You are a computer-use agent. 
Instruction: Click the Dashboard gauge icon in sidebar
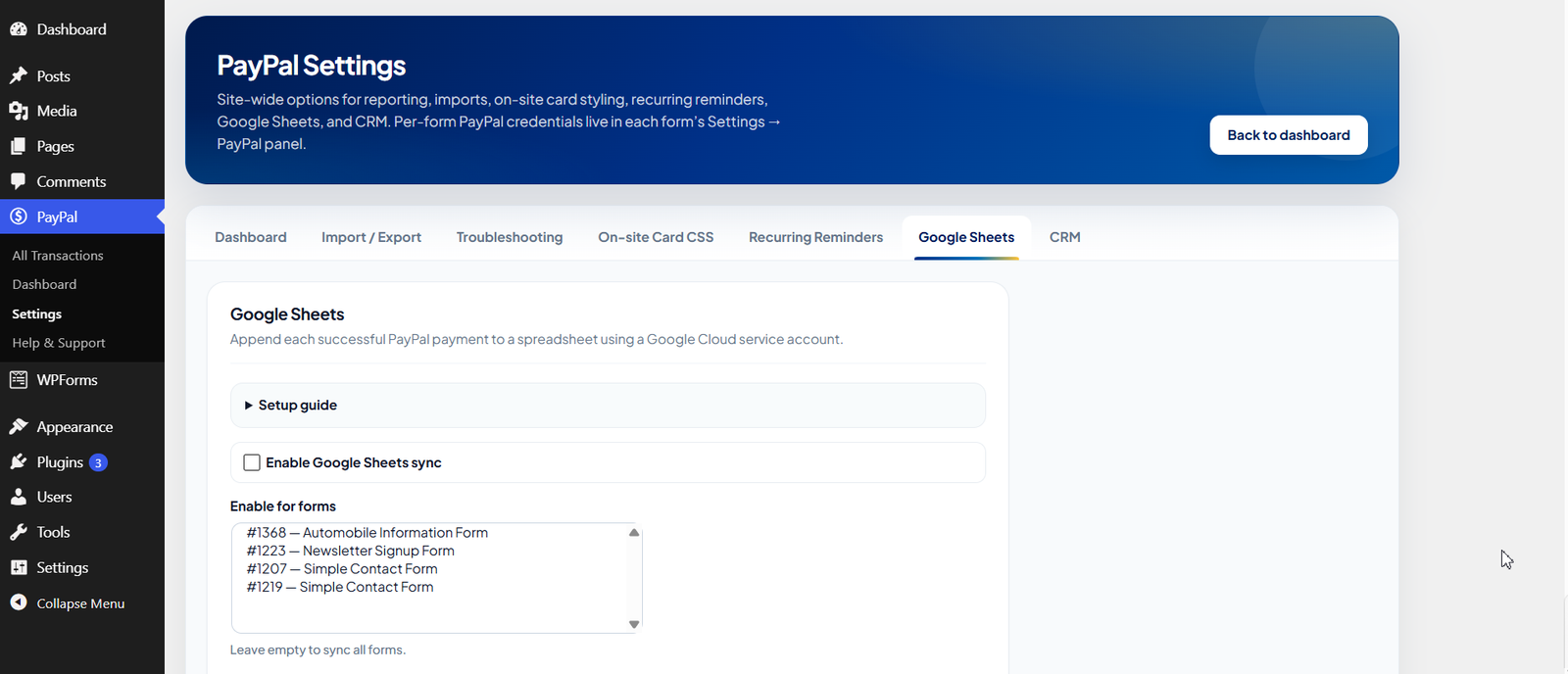19,29
